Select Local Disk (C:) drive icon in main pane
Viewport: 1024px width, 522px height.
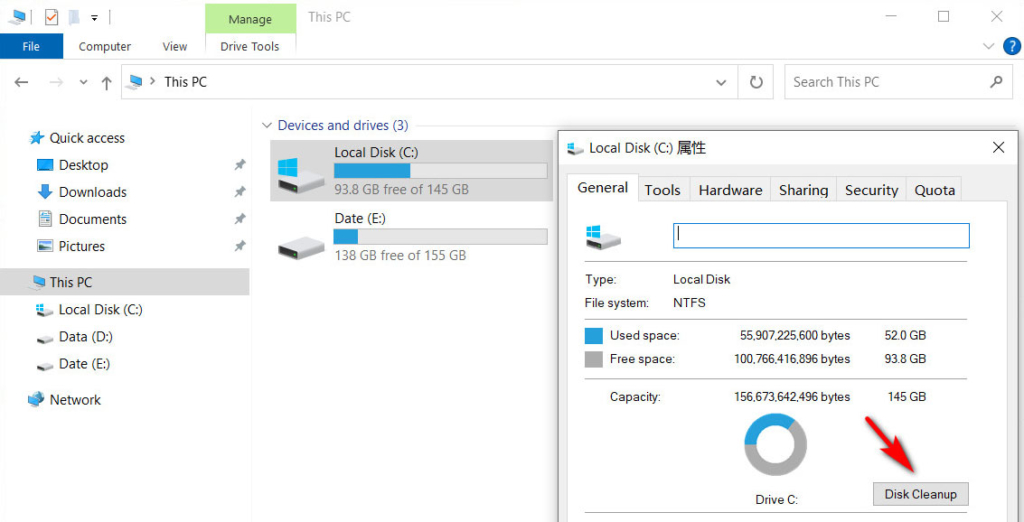(x=301, y=171)
